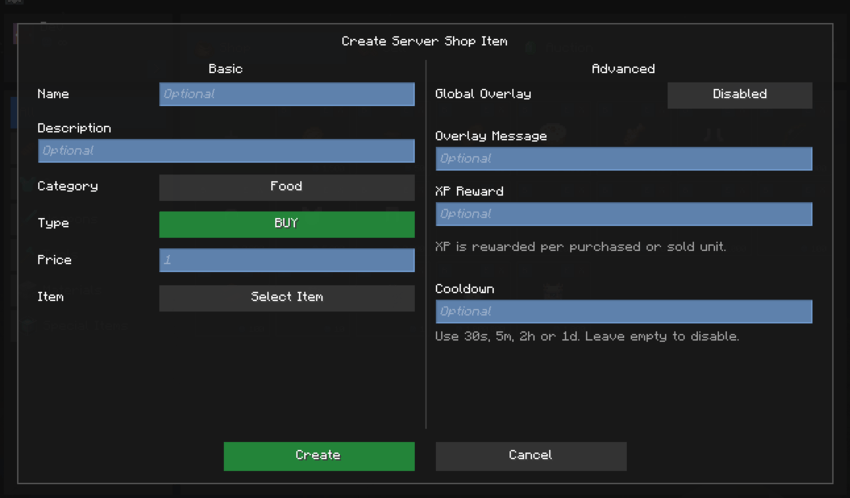
Task: Click the Price label
Action: (x=54, y=260)
